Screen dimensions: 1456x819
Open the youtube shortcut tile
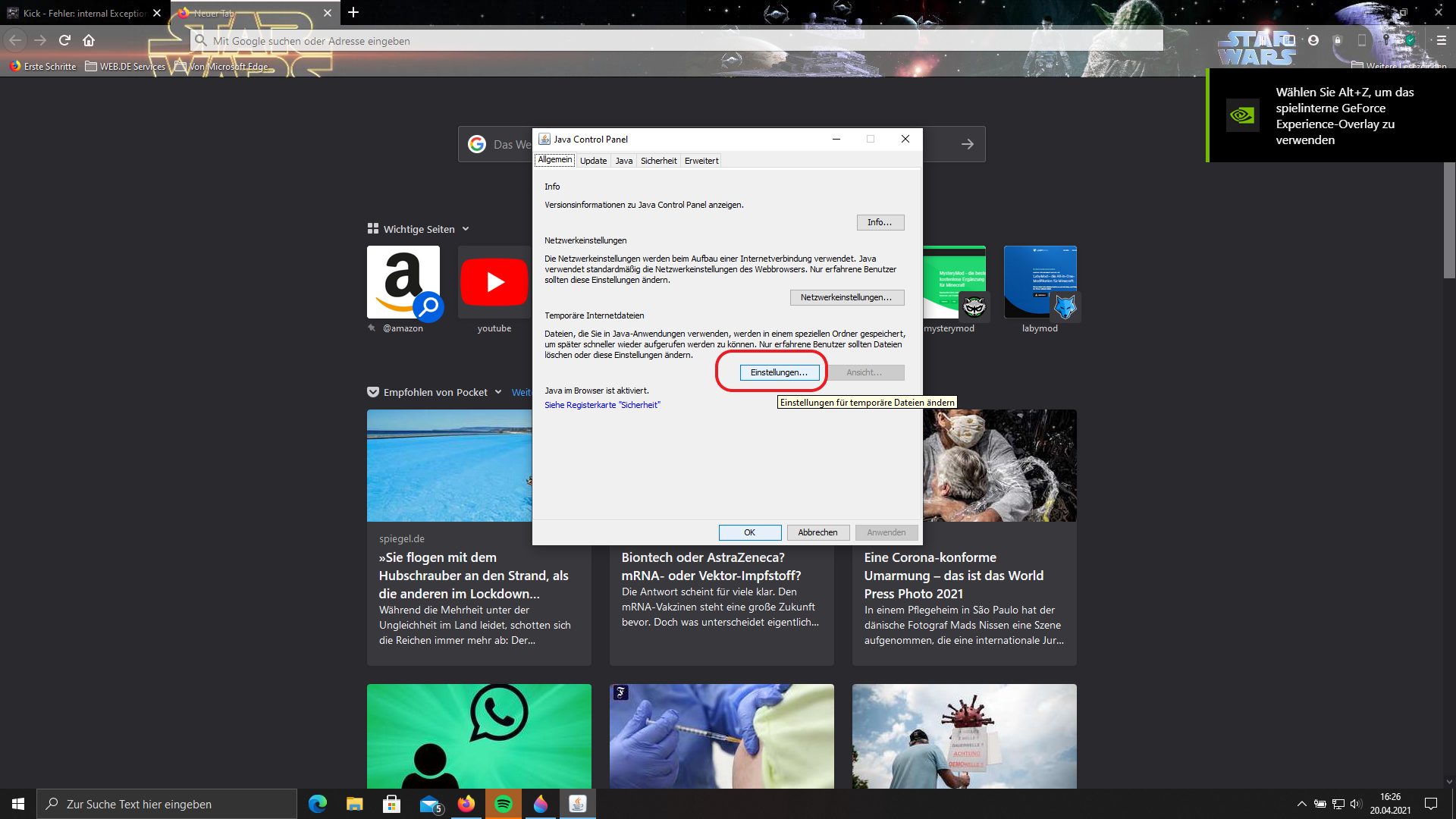point(494,289)
